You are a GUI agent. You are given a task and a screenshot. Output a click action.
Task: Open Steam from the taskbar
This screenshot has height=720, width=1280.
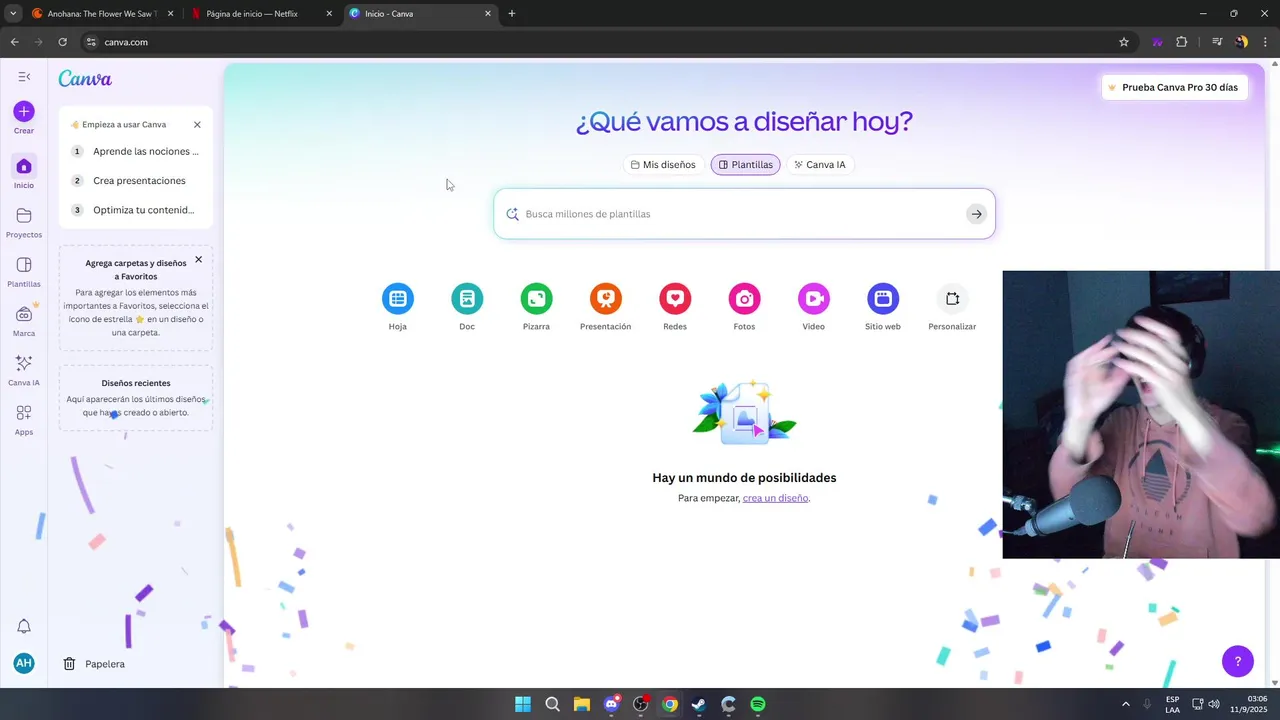tap(699, 704)
